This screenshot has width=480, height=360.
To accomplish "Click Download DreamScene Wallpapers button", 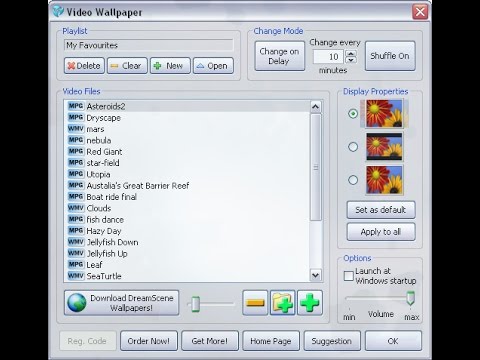I will pos(121,303).
